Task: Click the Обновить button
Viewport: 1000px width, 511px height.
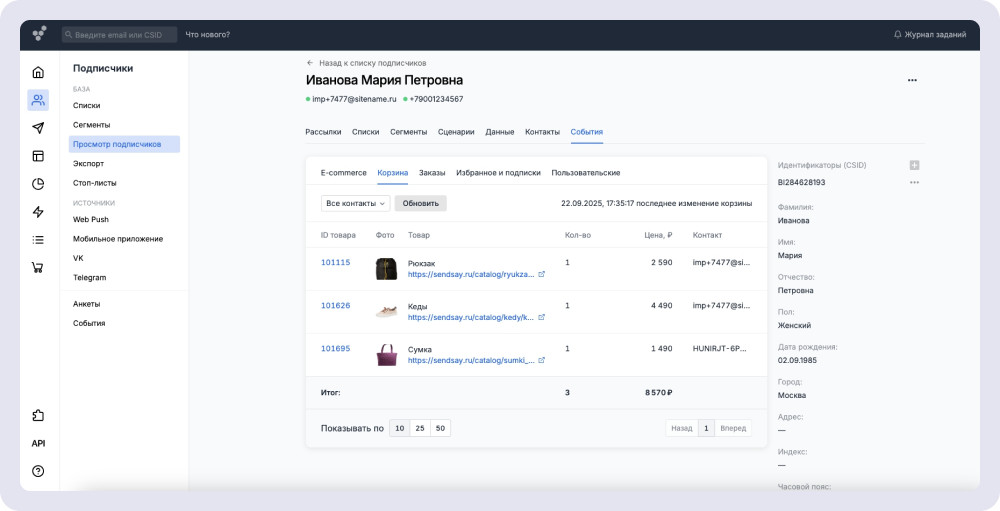Action: (420, 203)
